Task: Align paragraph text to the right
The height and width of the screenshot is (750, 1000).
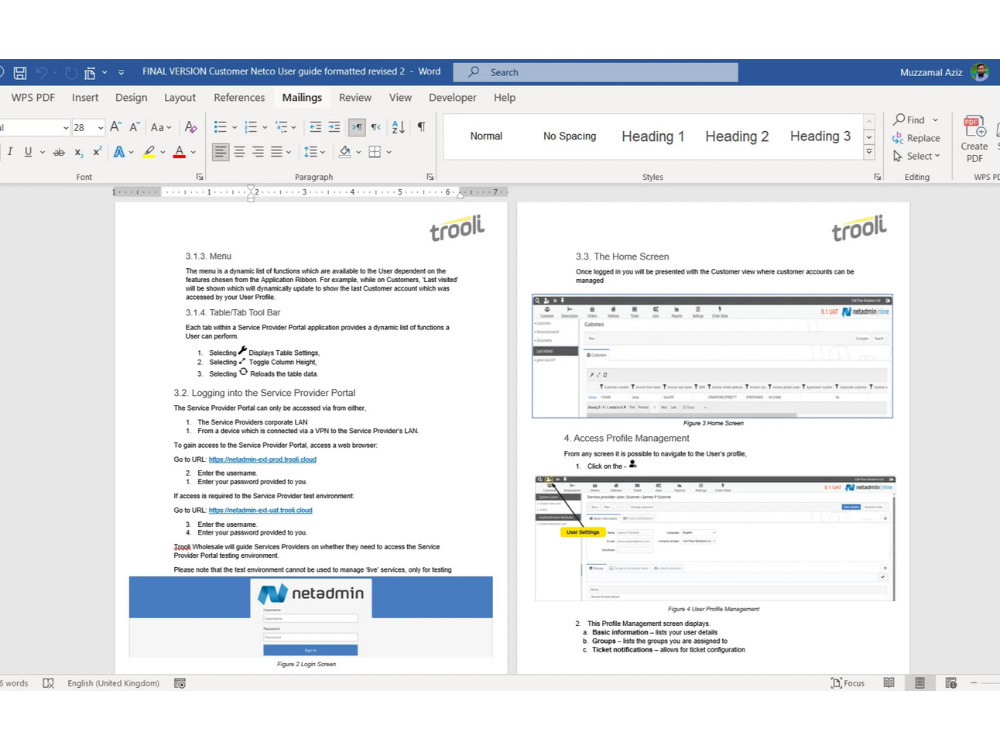Action: pos(258,152)
